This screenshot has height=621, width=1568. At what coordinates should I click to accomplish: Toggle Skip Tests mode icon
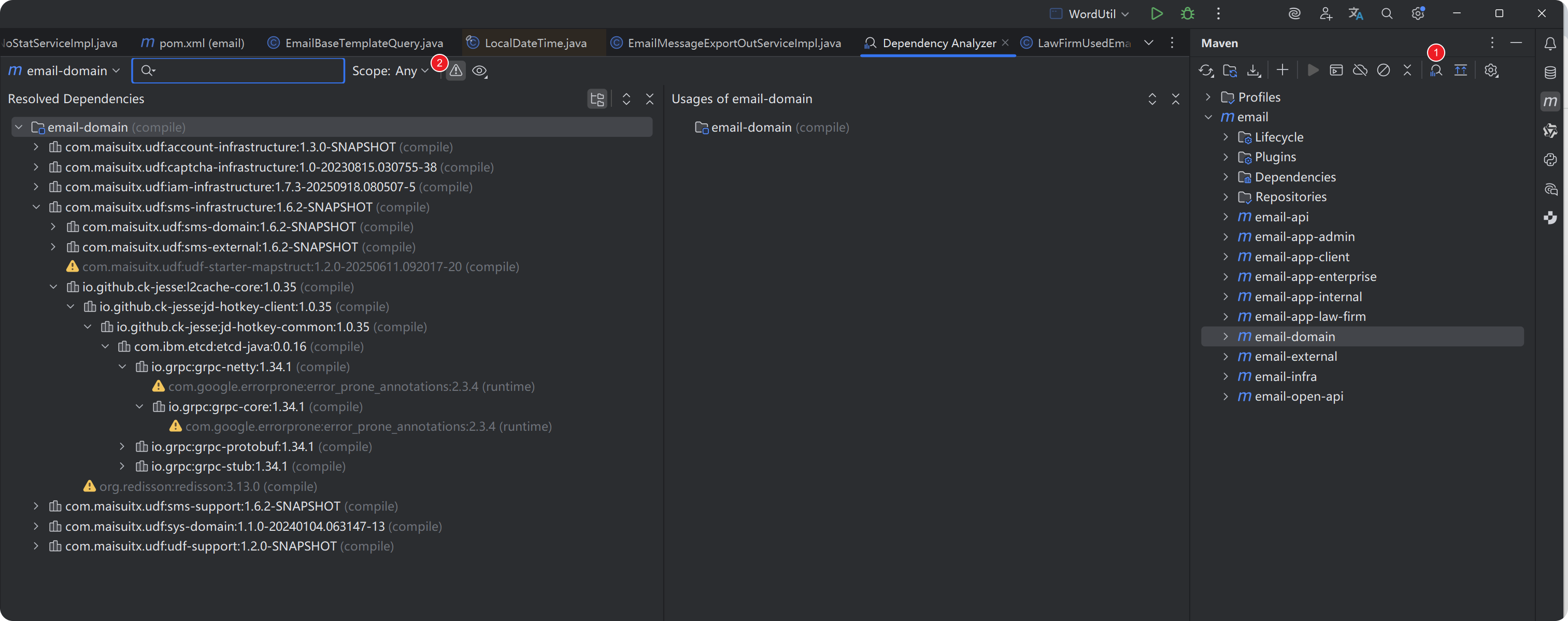1384,70
